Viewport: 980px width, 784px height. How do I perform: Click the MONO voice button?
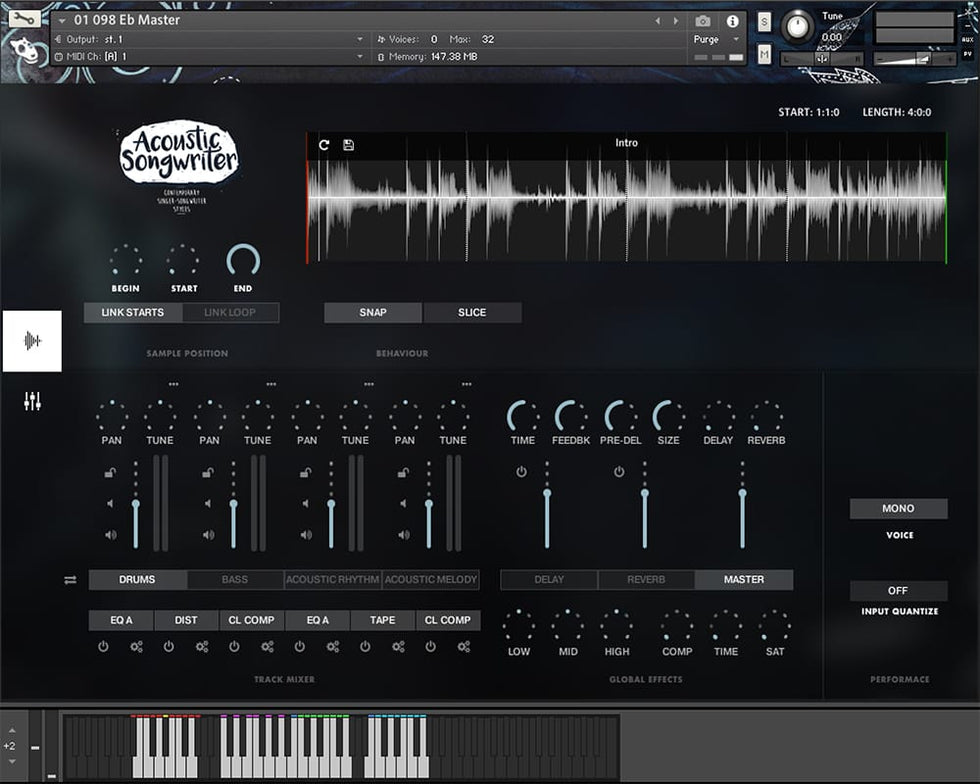tap(898, 509)
